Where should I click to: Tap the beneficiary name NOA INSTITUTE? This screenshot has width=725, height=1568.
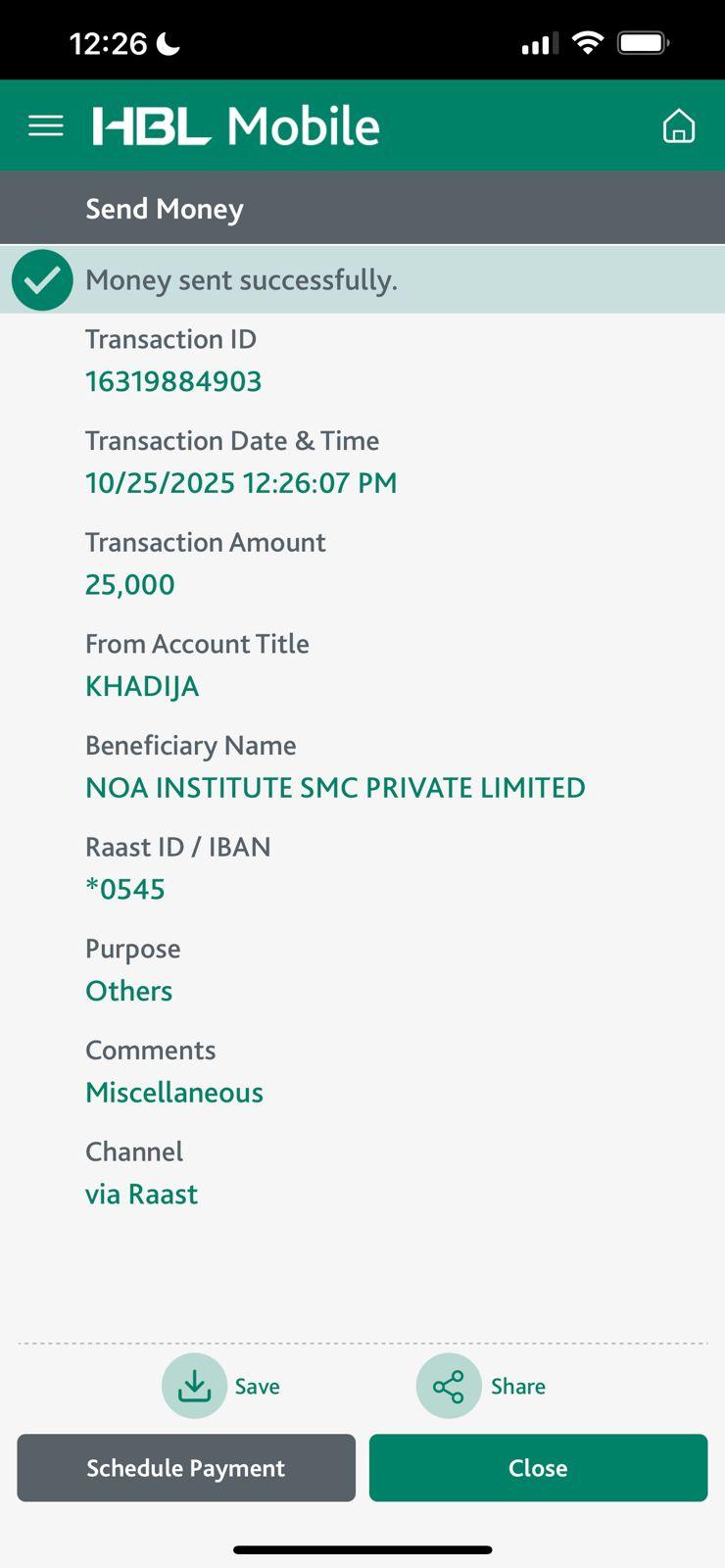(335, 788)
